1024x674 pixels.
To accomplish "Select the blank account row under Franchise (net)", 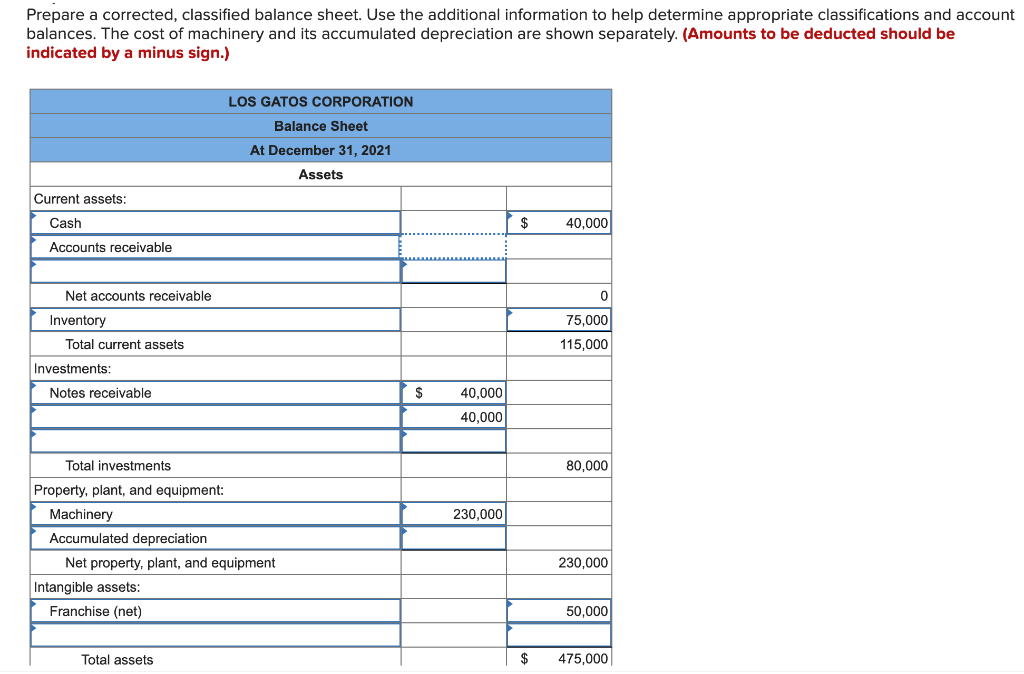I will pyautogui.click(x=215, y=634).
